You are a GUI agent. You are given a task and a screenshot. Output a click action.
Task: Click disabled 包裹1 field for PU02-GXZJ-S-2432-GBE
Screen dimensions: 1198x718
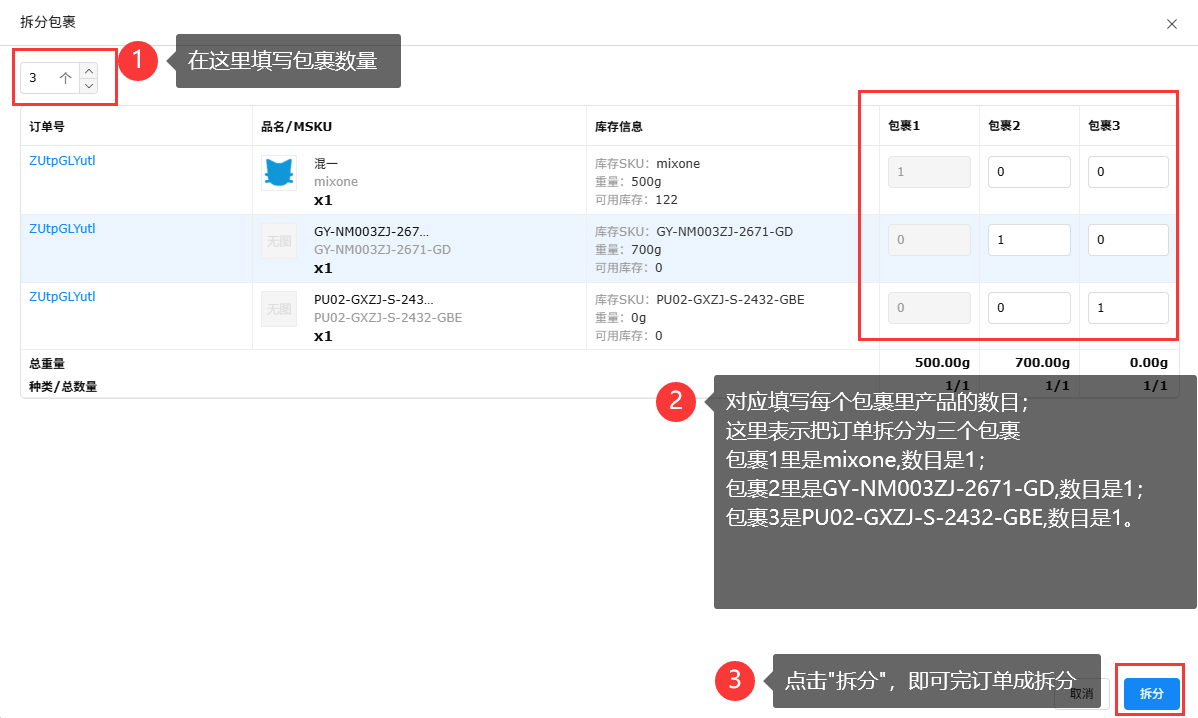click(x=929, y=308)
